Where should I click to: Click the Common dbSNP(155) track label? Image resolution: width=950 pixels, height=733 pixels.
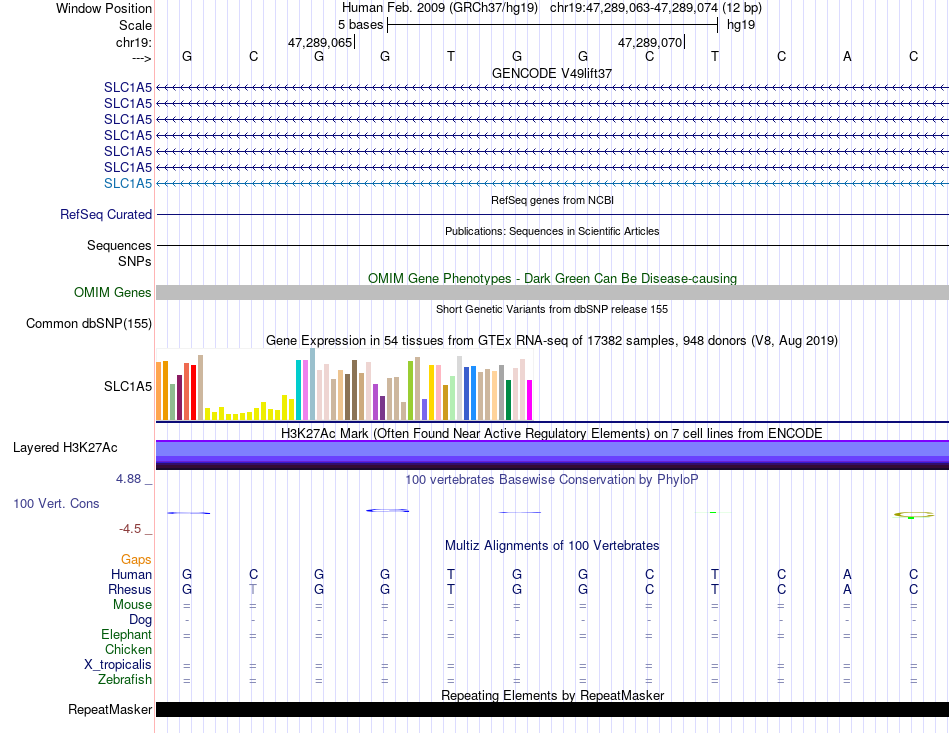(x=89, y=323)
